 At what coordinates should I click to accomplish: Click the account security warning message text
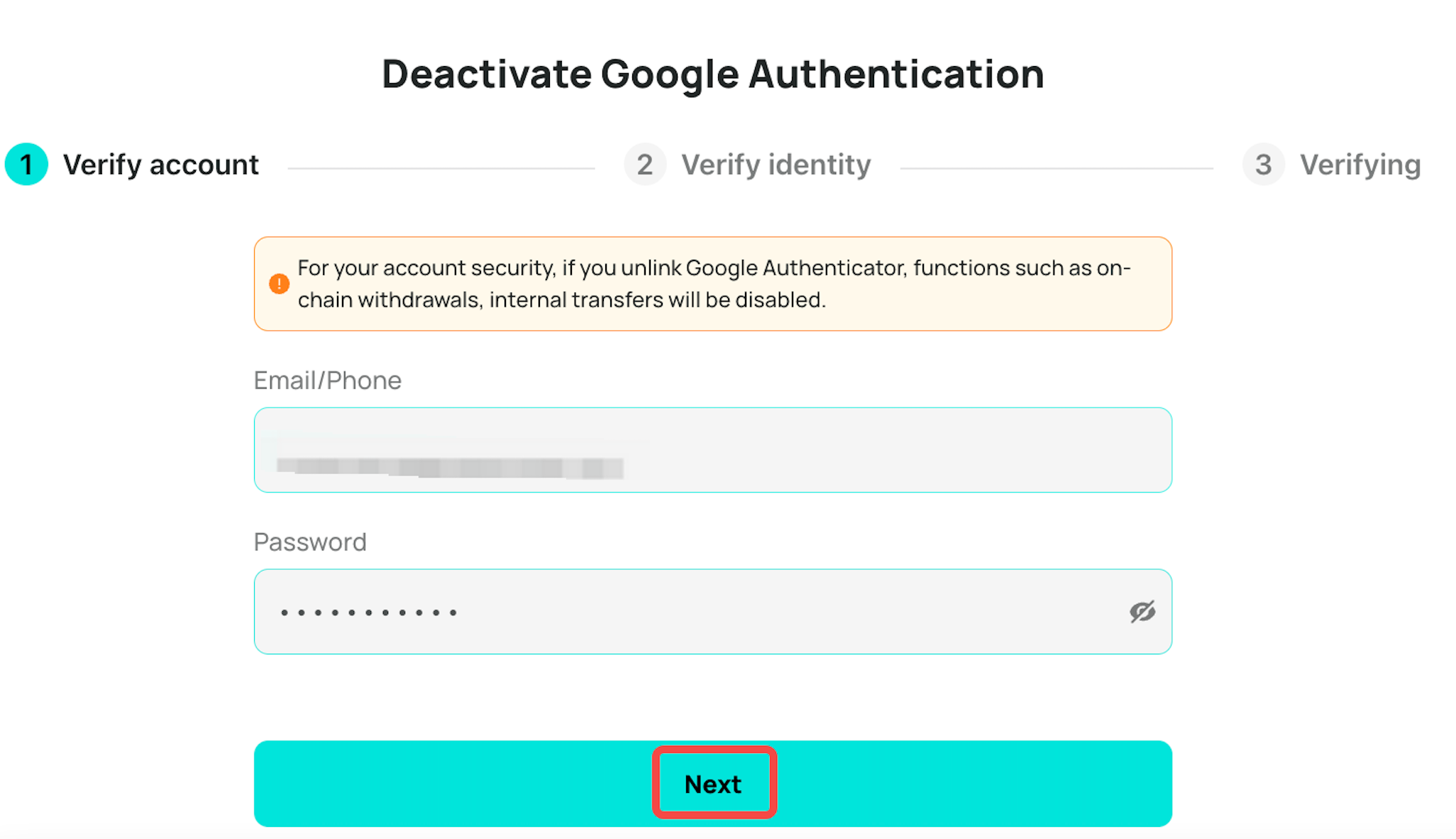[x=714, y=284]
